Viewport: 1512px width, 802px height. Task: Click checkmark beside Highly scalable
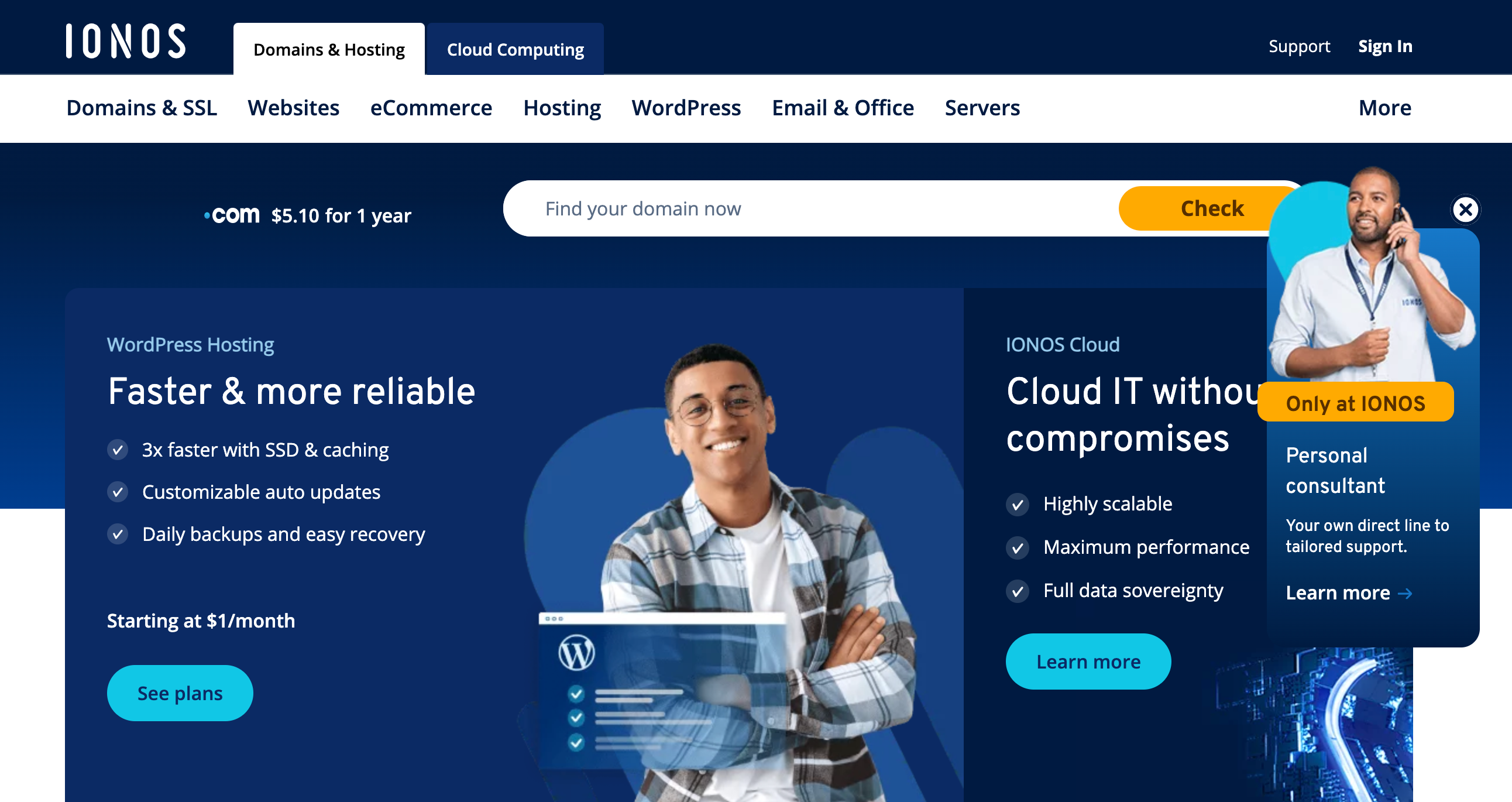[1017, 505]
